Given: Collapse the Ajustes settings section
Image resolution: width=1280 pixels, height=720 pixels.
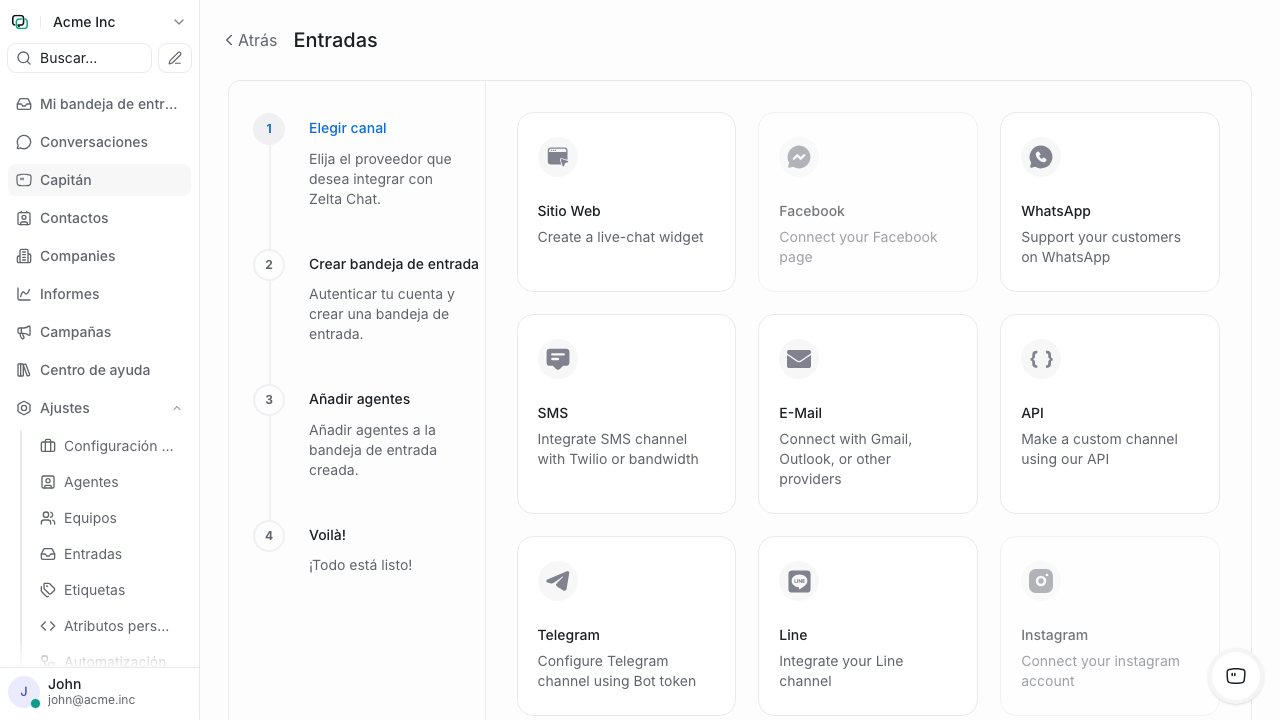Looking at the screenshot, I should (x=177, y=408).
